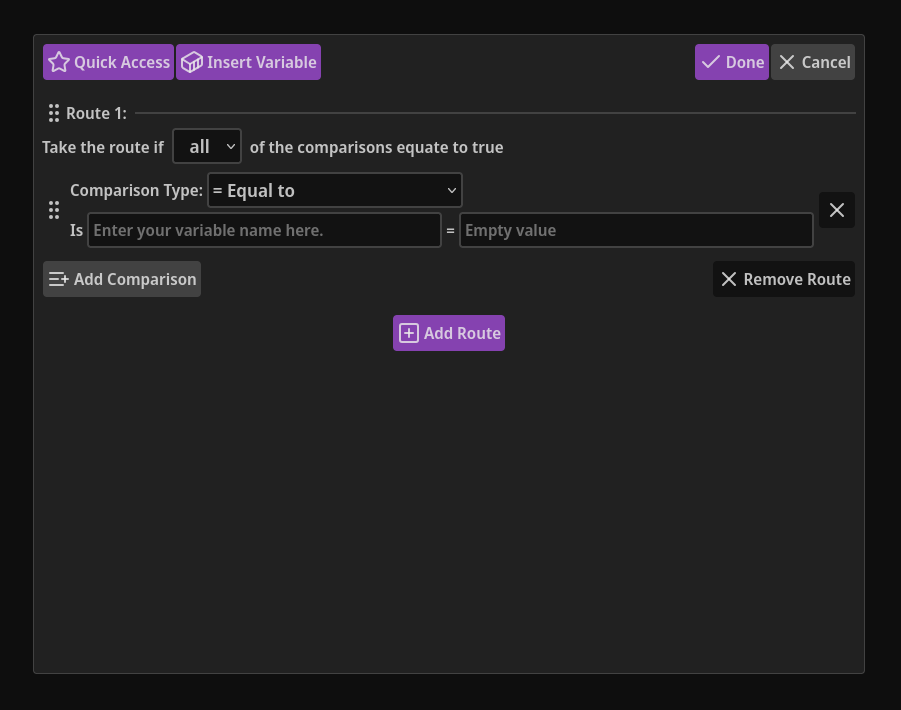Open the Comparison Type dropdown
Image resolution: width=901 pixels, height=710 pixels.
[x=335, y=190]
